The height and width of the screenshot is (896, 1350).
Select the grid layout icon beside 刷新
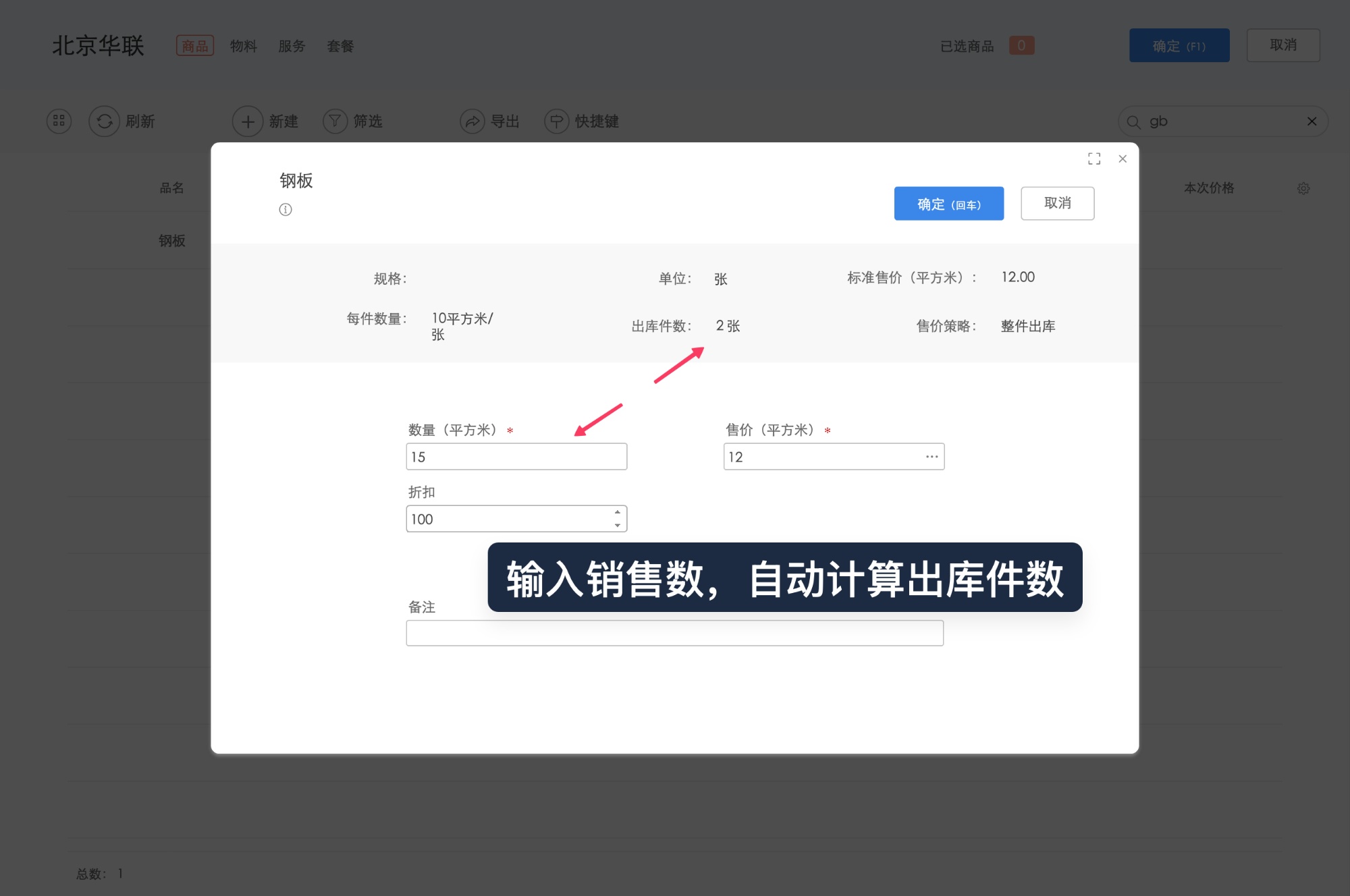point(59,121)
